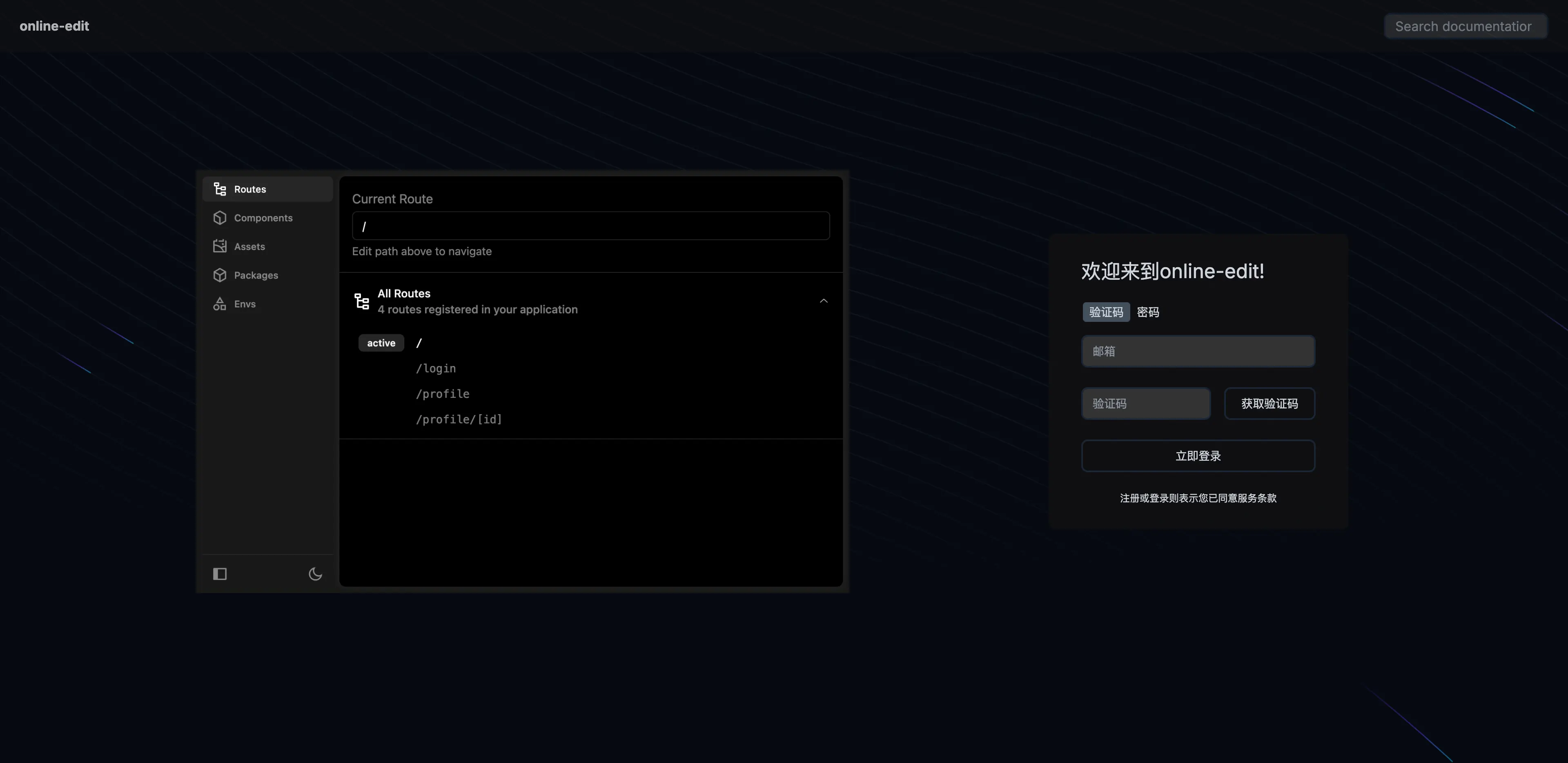Click the 获取验证码 button
The height and width of the screenshot is (763, 1568).
coord(1270,404)
